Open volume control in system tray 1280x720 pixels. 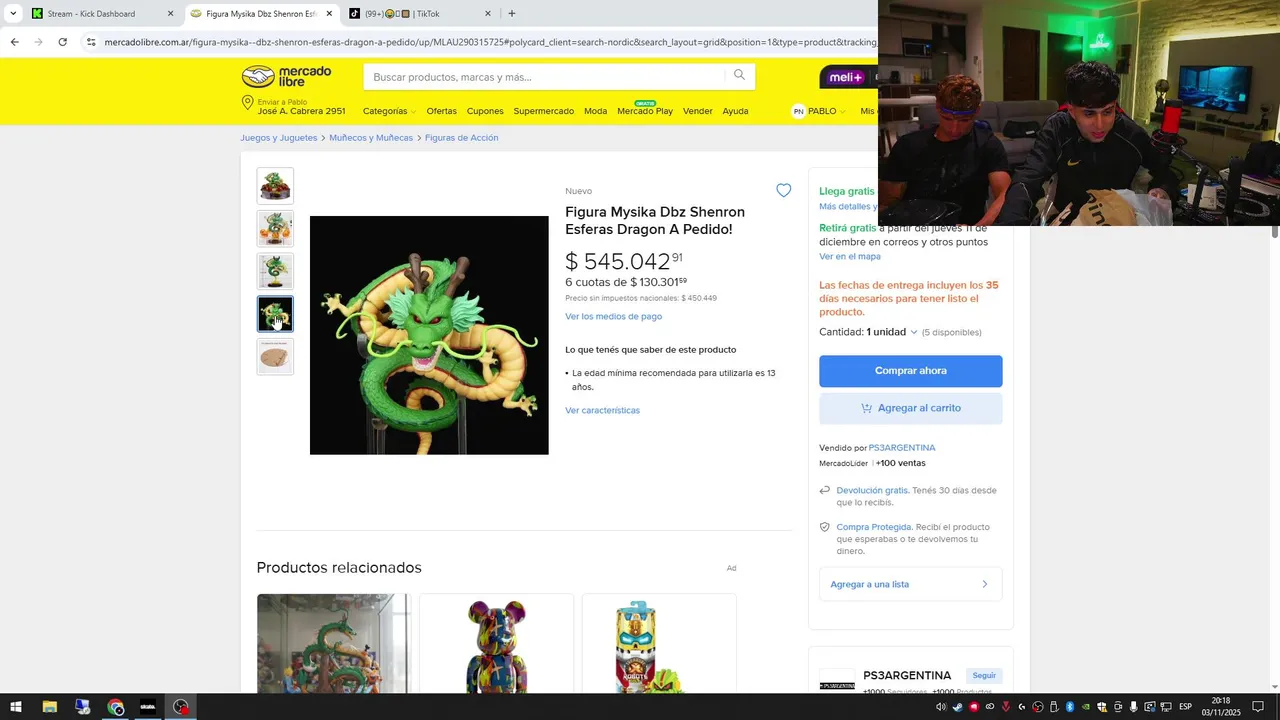[941, 707]
